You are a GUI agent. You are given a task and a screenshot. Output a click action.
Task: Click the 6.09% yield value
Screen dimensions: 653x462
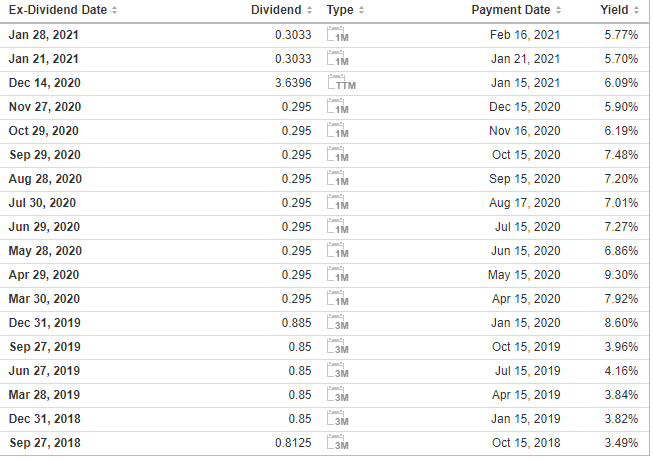pos(621,82)
